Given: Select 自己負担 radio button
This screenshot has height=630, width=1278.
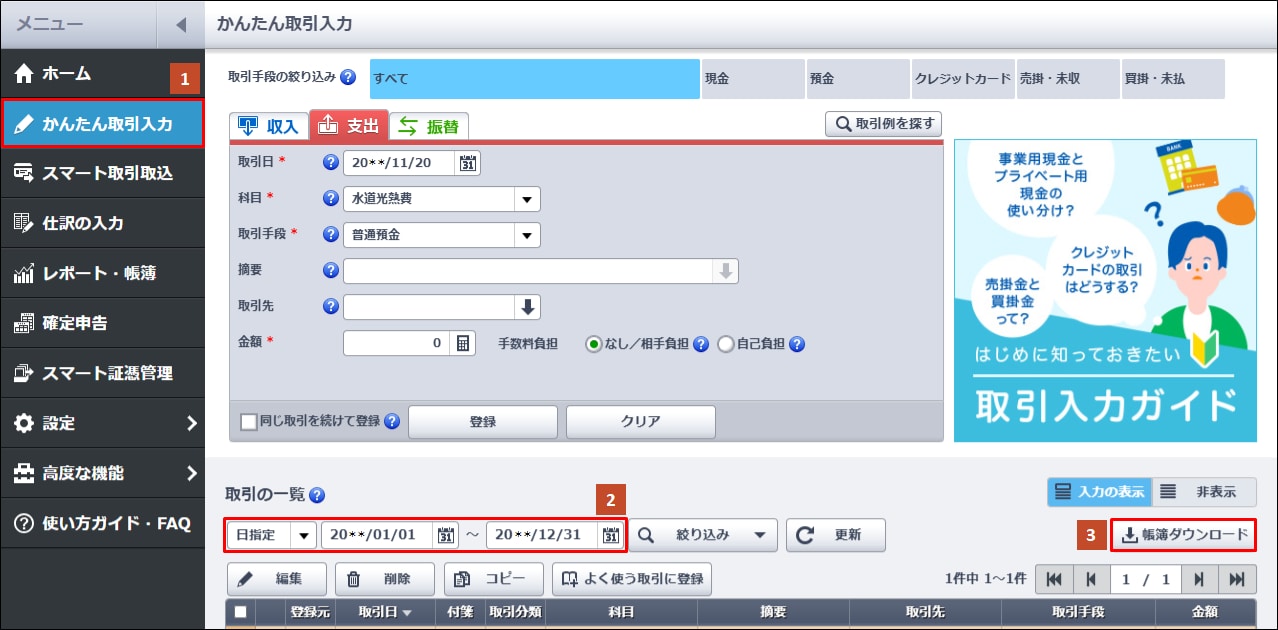Looking at the screenshot, I should point(725,344).
